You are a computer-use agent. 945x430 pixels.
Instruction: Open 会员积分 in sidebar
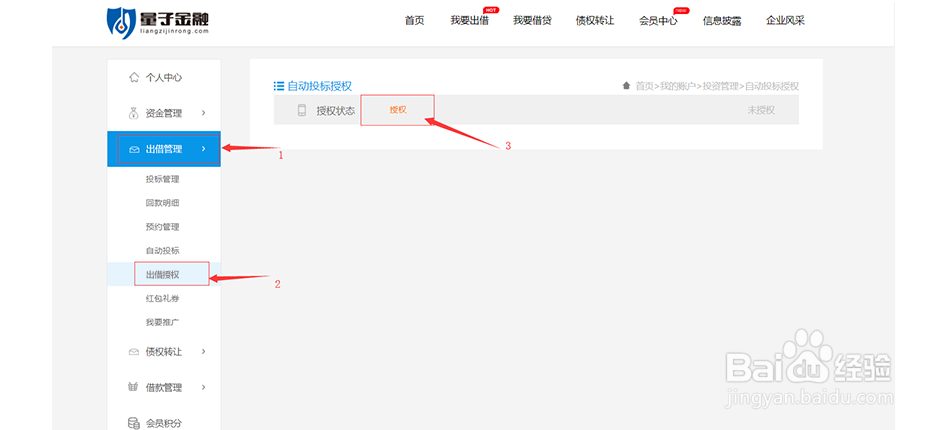(x=164, y=423)
